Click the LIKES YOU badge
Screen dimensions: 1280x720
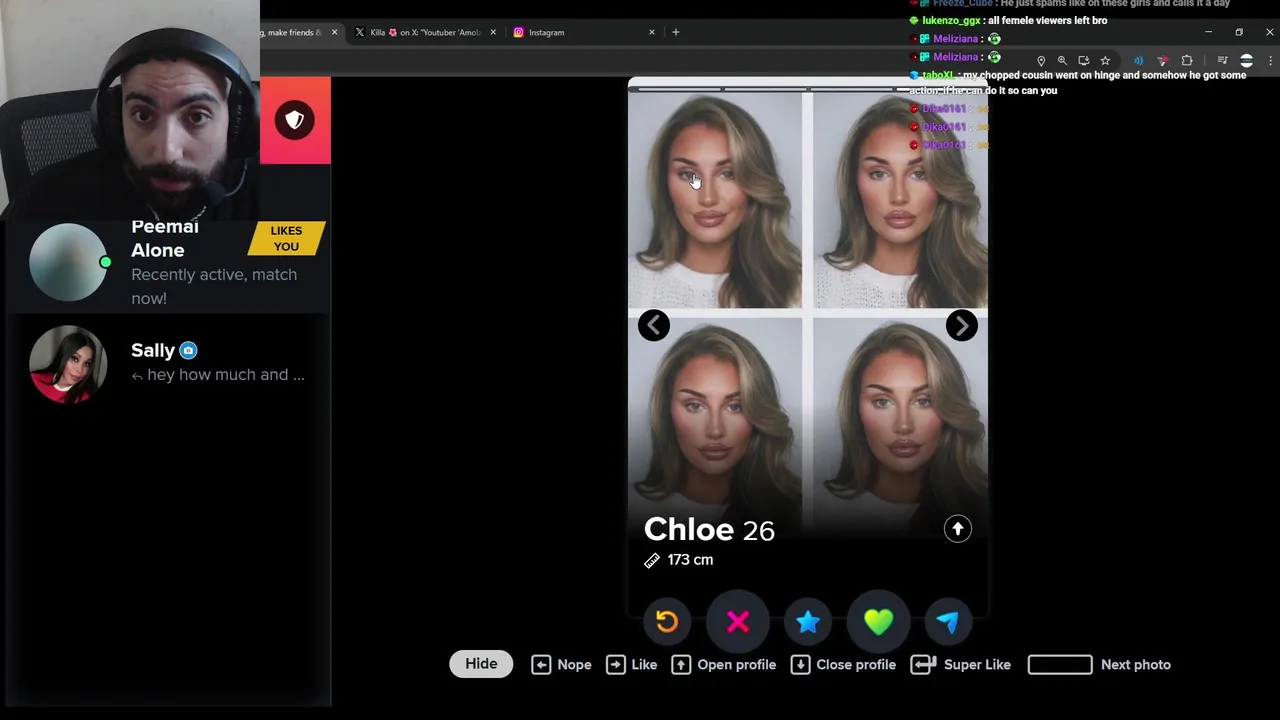click(x=286, y=238)
